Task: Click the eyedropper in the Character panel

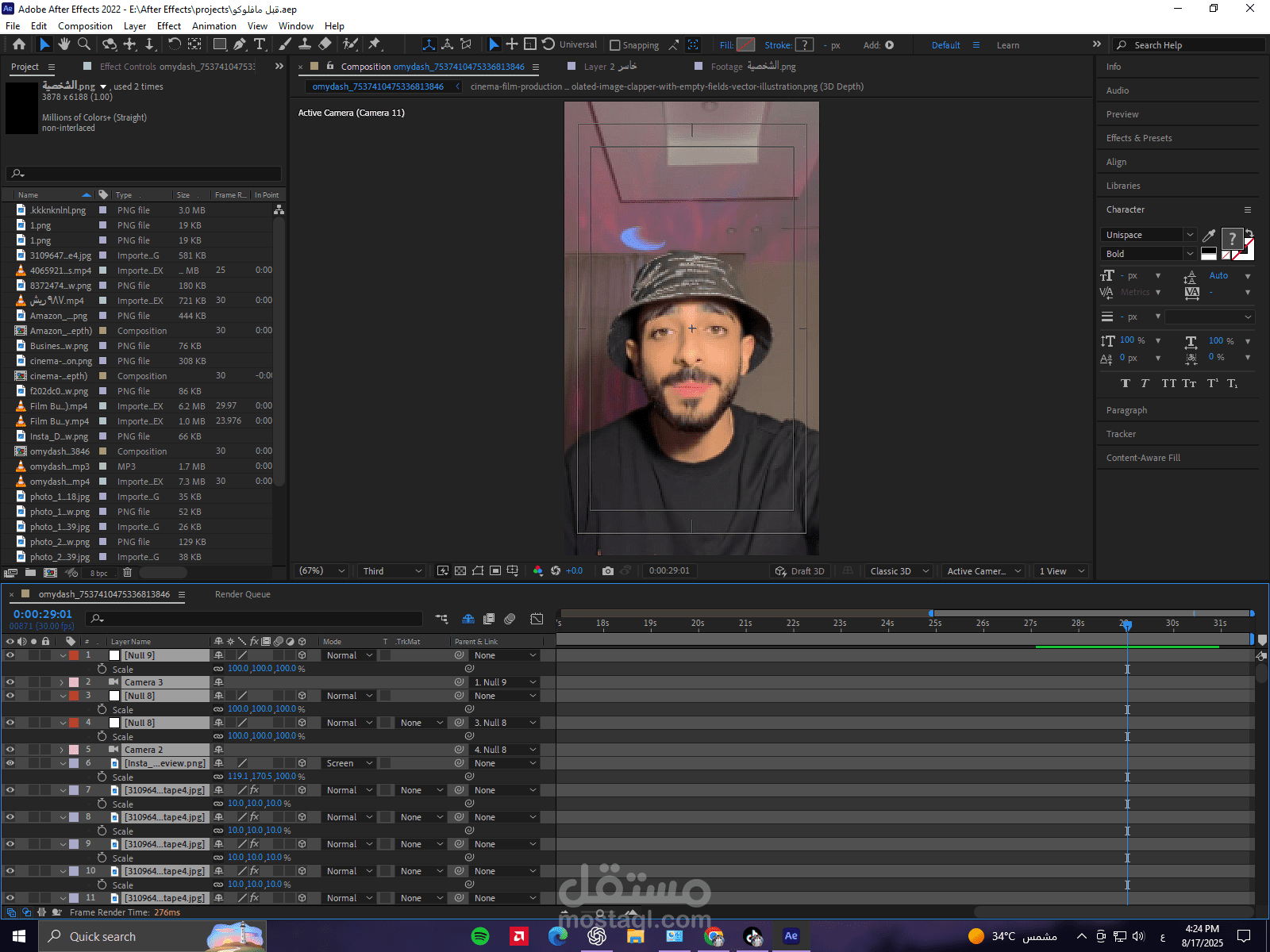Action: point(1209,236)
